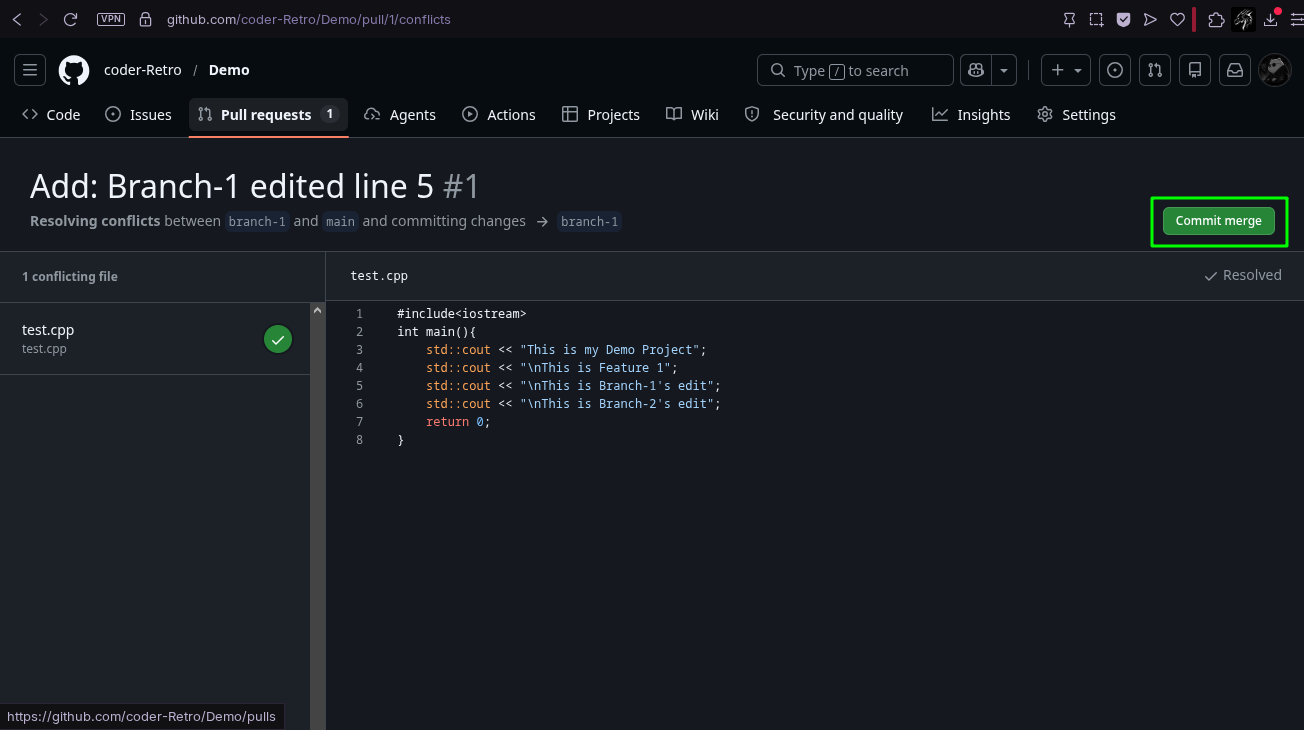Screen dimensions: 1304x730
Task: Expand the create new plus dropdown
Action: [1067, 70]
